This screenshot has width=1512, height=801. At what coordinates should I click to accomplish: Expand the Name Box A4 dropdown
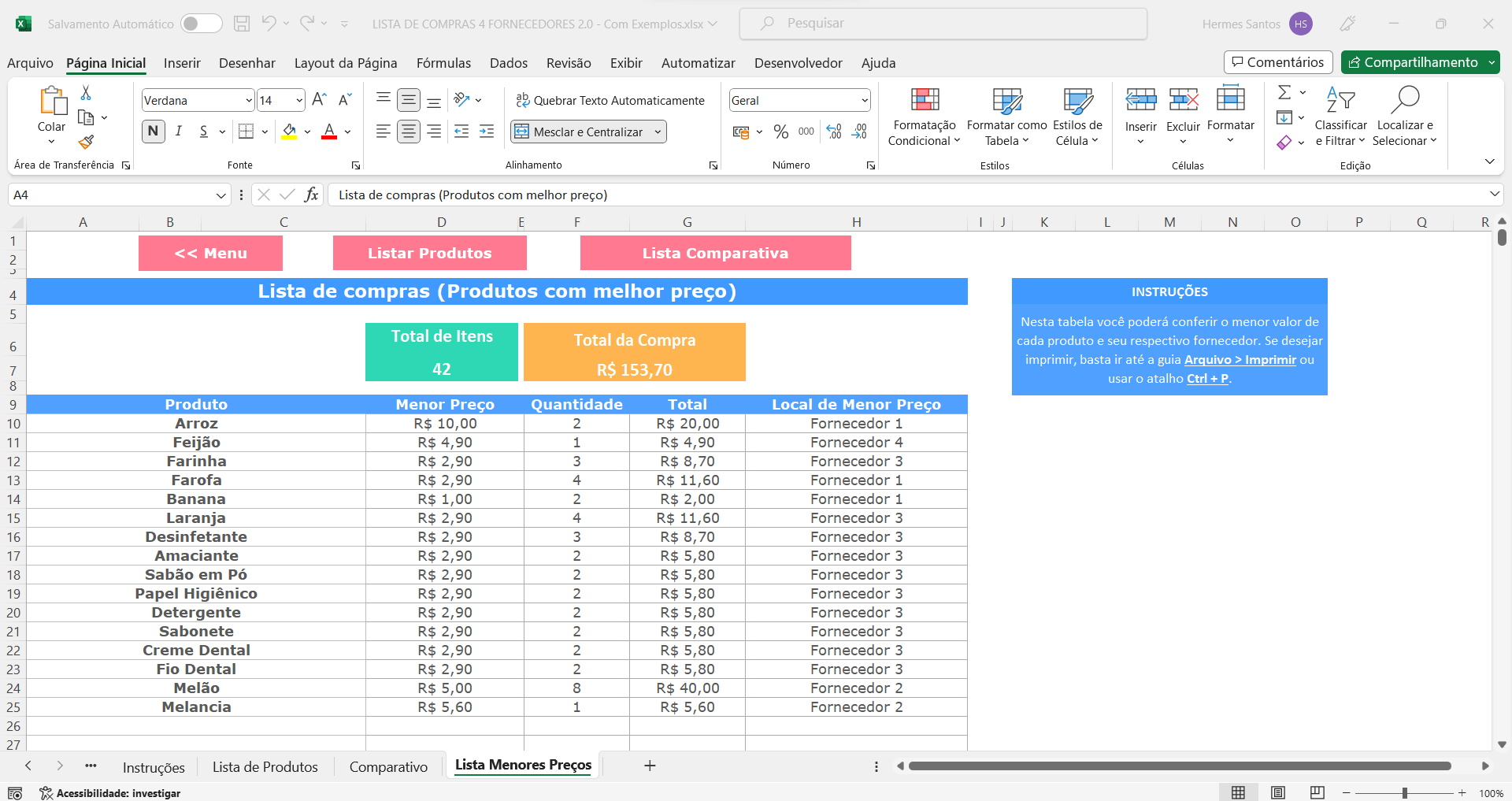220,195
